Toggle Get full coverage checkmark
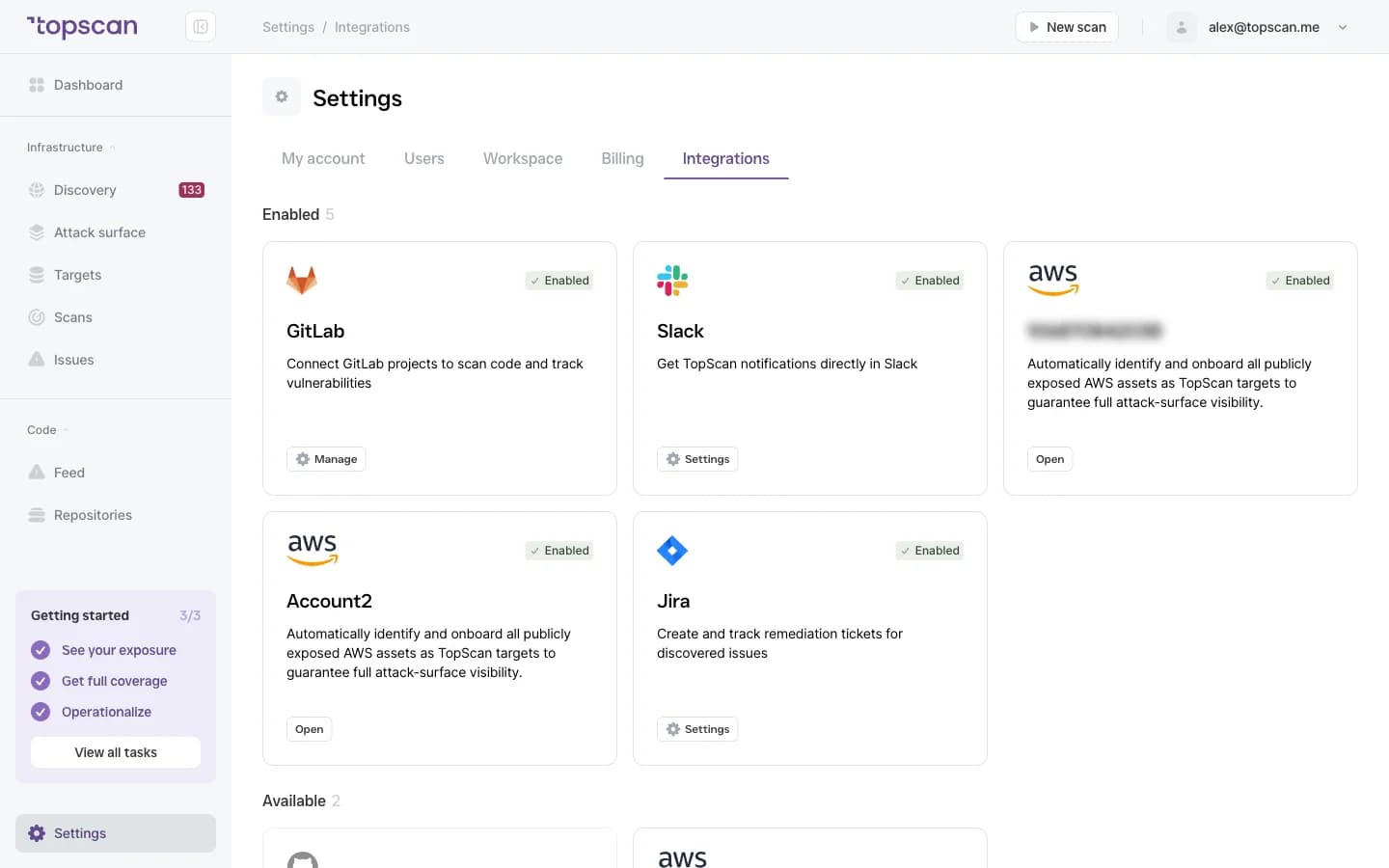The image size is (1389, 868). [41, 681]
